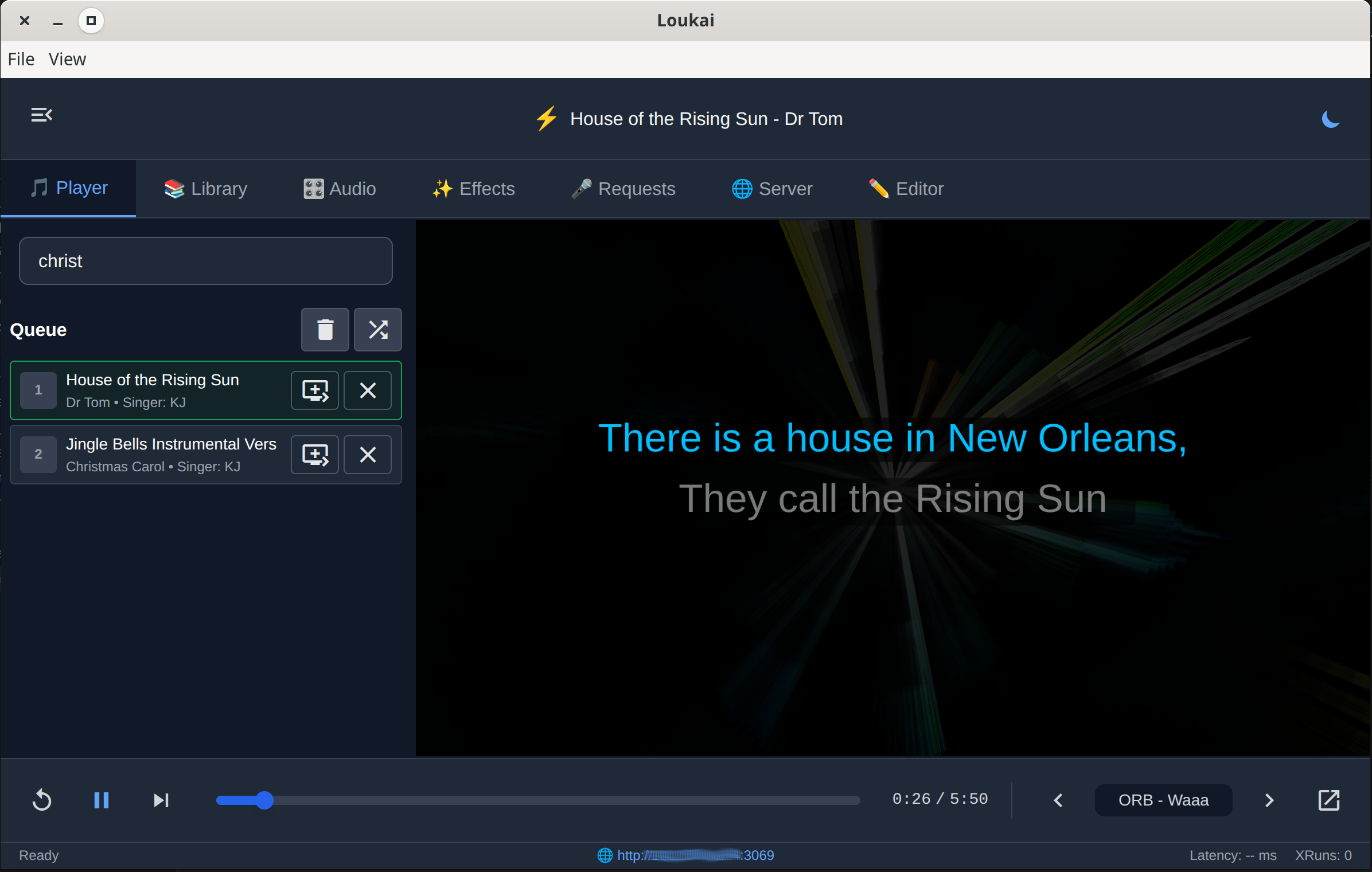Switch to the Library tab
The image size is (1372, 872).
pyautogui.click(x=205, y=189)
